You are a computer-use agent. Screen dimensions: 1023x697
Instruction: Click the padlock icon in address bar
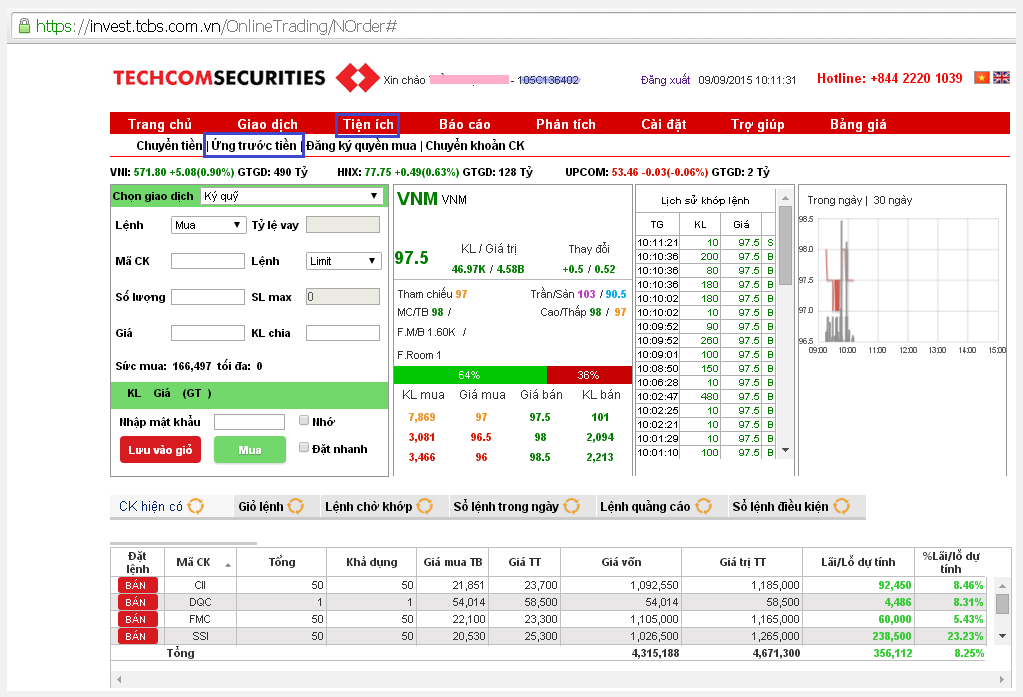pos(24,26)
